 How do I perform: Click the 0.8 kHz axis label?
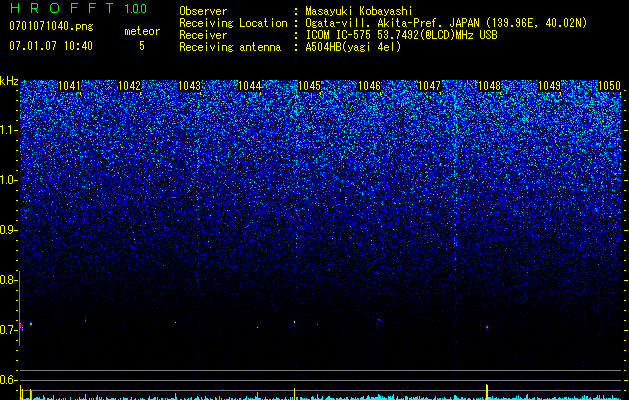tap(8, 280)
